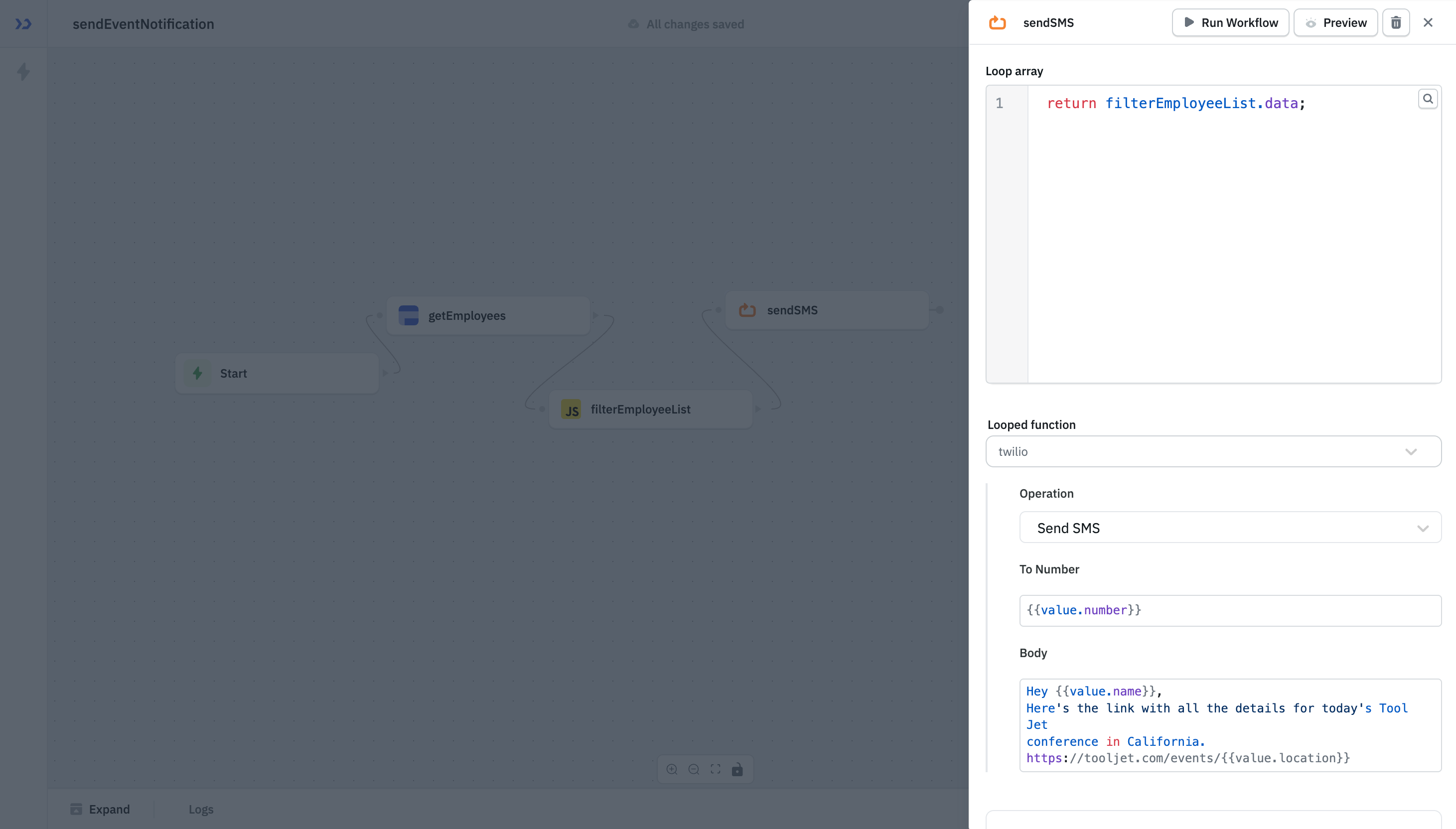Click the ToolJet logo in the top-left corner
The image size is (1456, 829).
click(23, 23)
